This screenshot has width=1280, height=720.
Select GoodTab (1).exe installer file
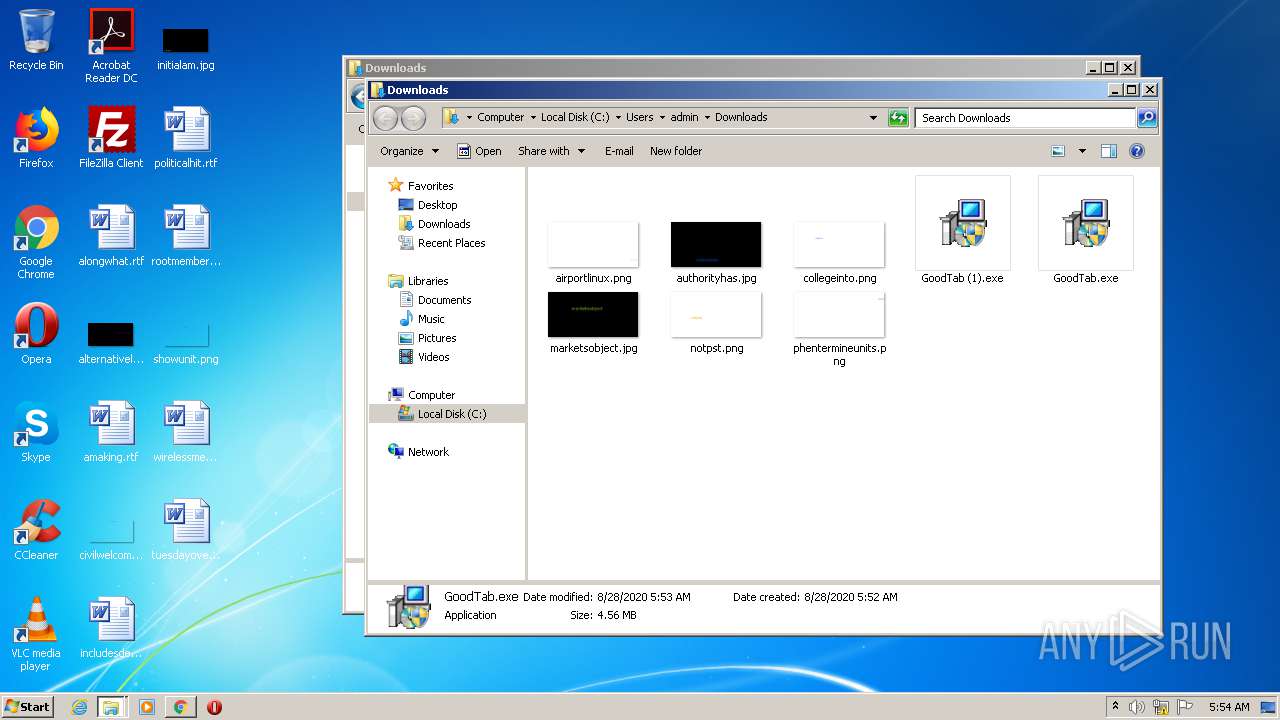click(x=962, y=231)
